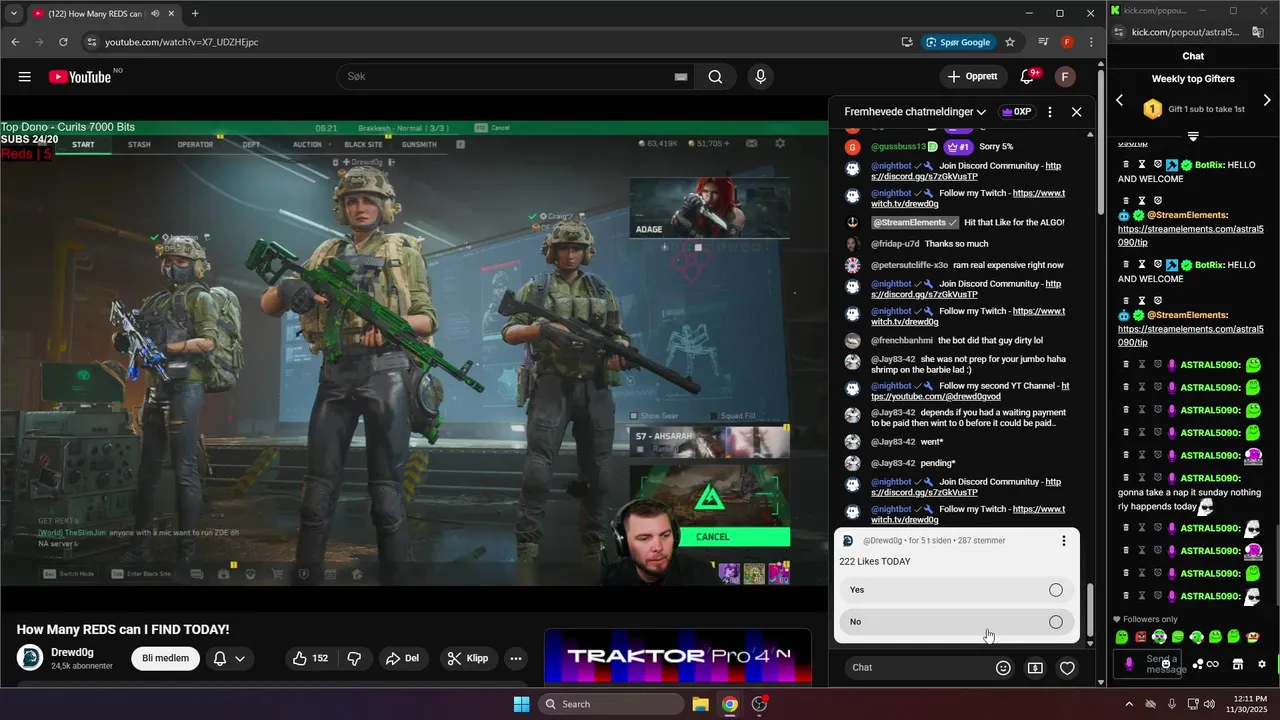
Task: Click the Kick infinity icon
Action: (1213, 664)
